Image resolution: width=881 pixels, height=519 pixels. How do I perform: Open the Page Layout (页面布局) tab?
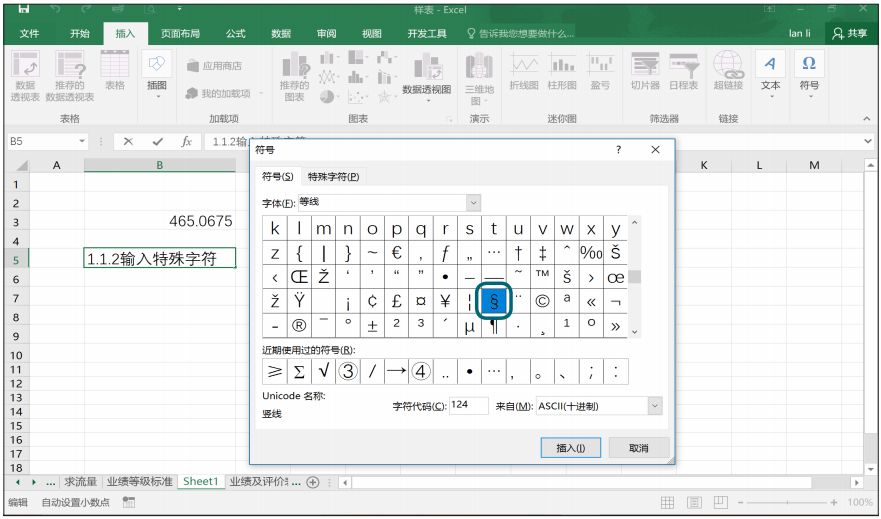(180, 34)
